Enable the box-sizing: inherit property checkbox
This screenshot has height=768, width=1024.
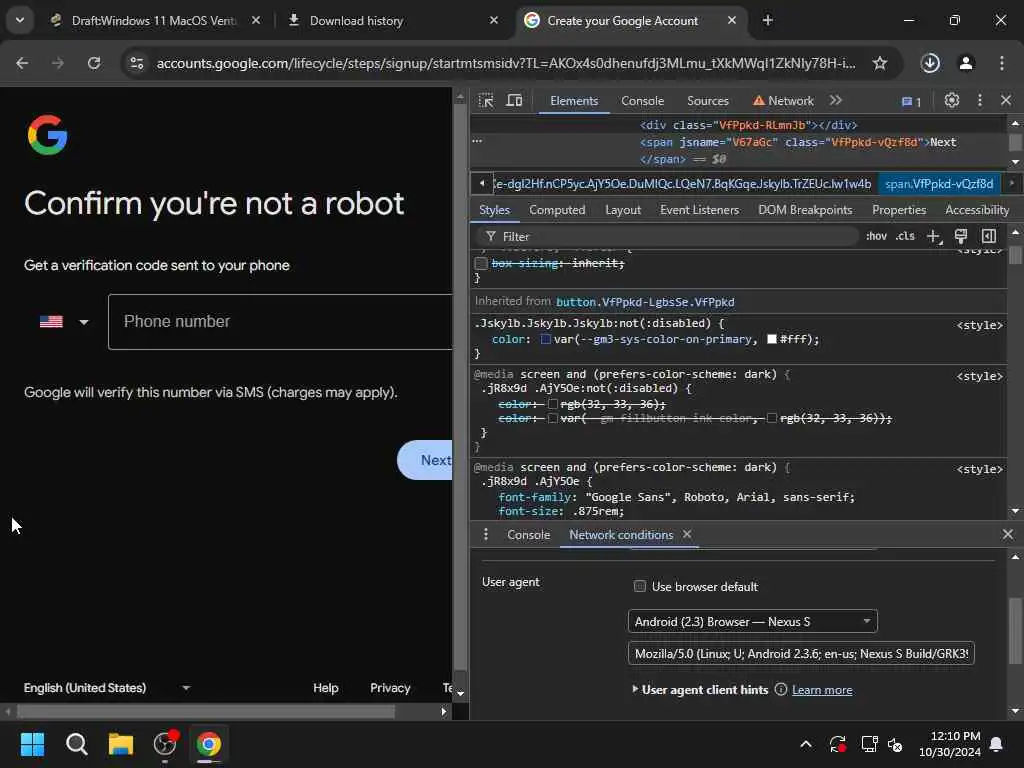481,263
